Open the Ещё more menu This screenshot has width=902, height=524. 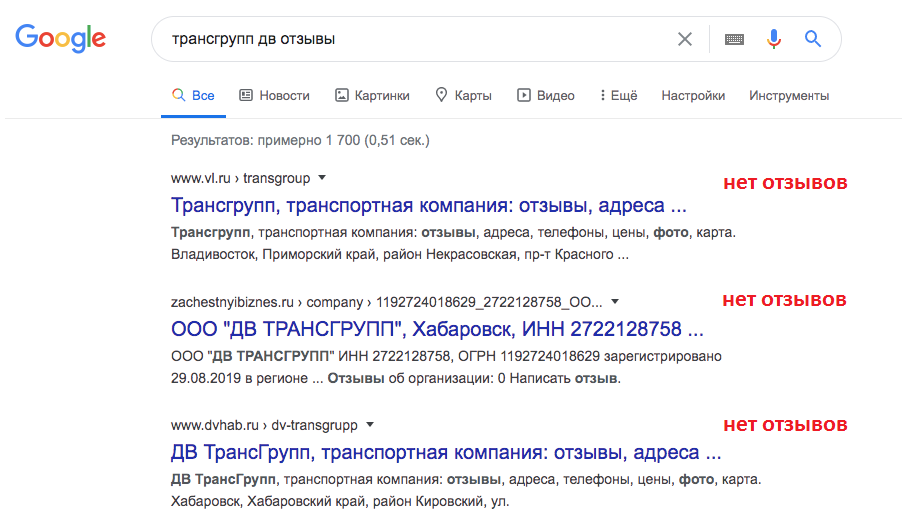[x=618, y=95]
